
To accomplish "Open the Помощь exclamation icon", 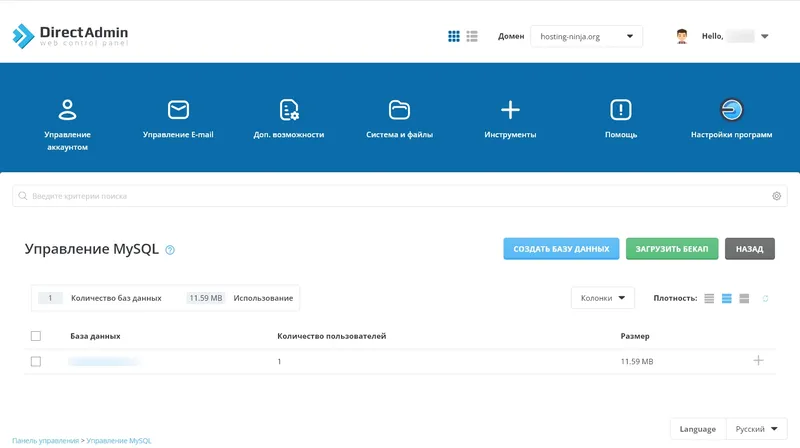I will coord(621,110).
